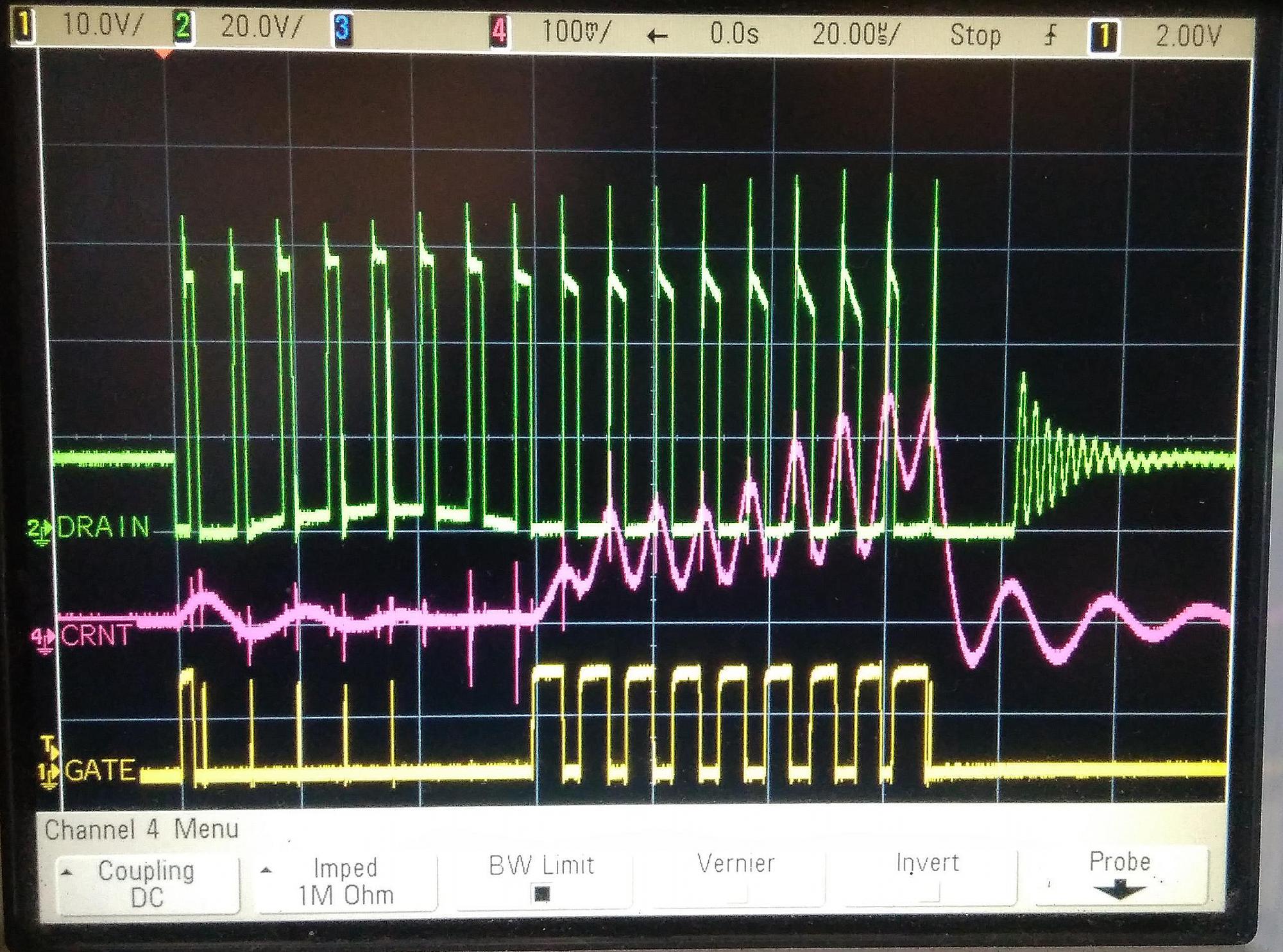Click the 2.00V trigger level readout

pos(1188,36)
